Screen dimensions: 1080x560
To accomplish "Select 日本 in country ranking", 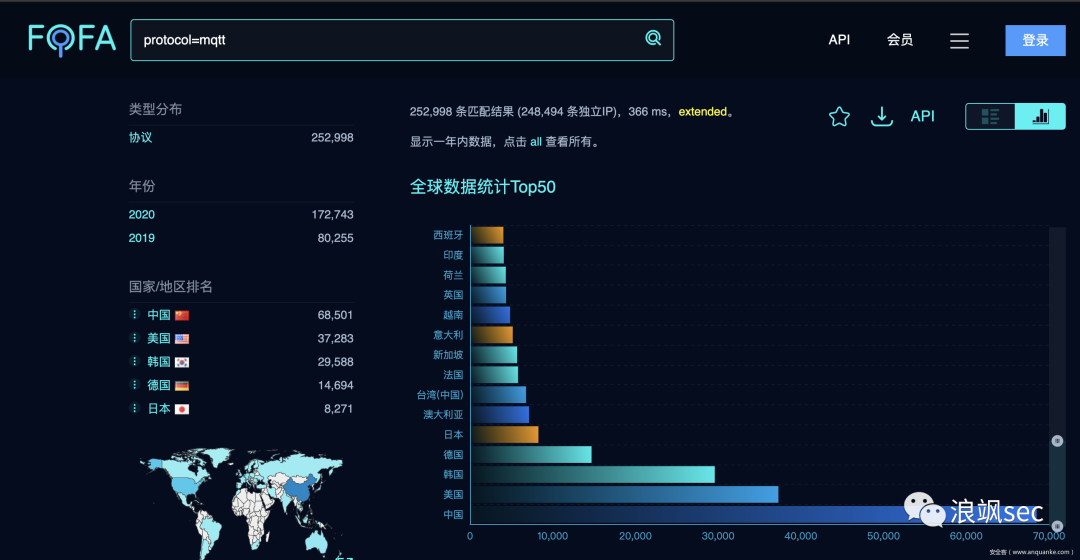I will pyautogui.click(x=158, y=408).
